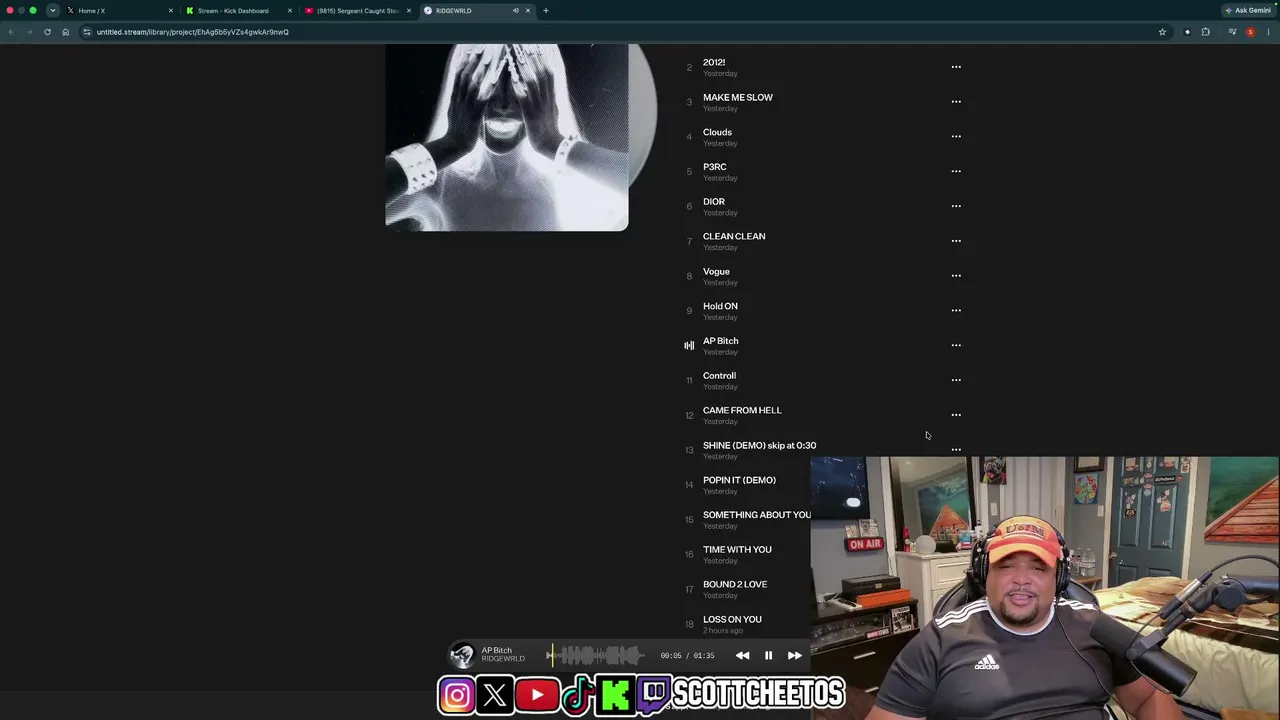The width and height of the screenshot is (1280, 720).
Task: Play the track CAME FROM HELL
Action: [742, 410]
